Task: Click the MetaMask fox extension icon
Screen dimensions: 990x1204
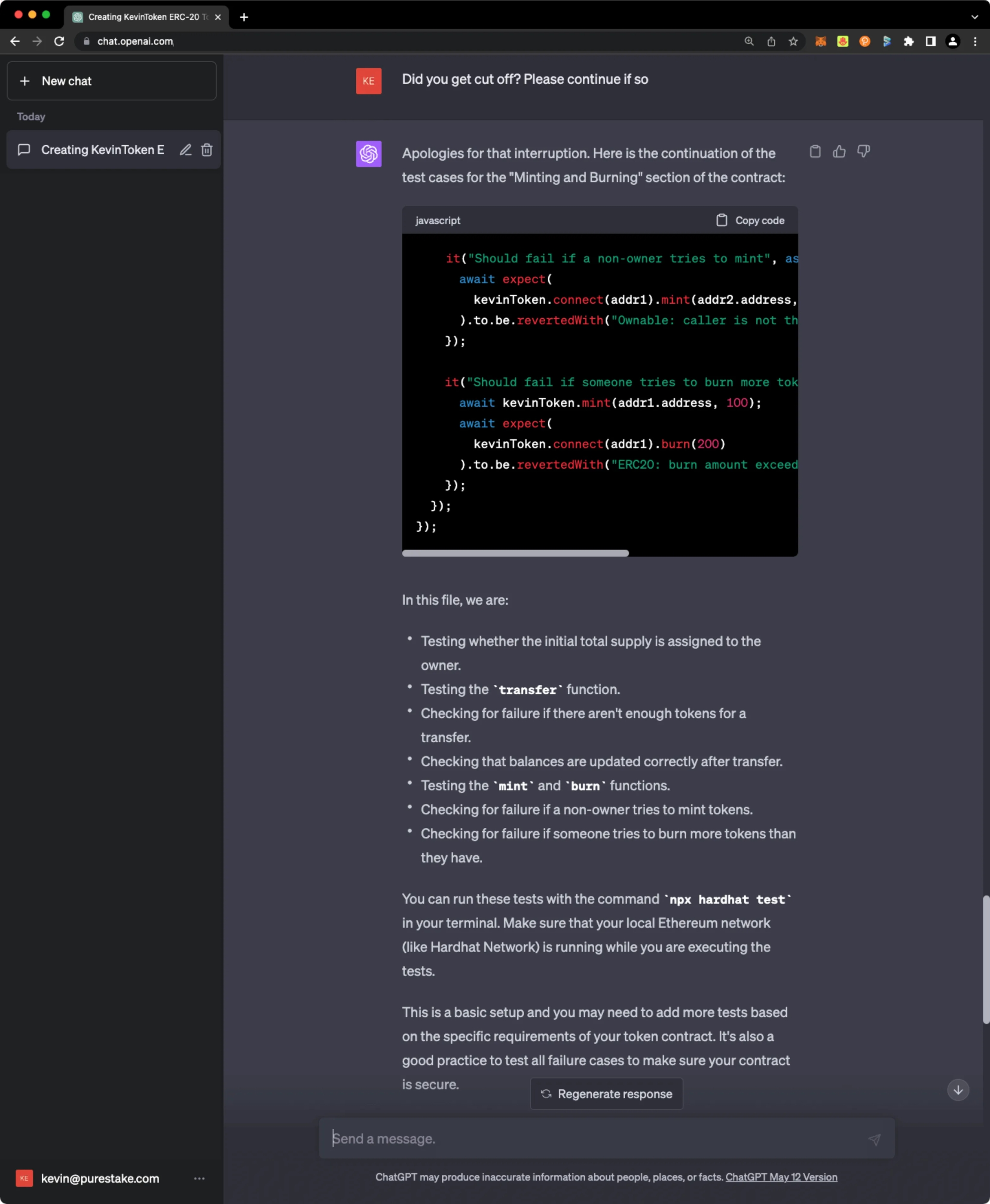Action: point(821,41)
